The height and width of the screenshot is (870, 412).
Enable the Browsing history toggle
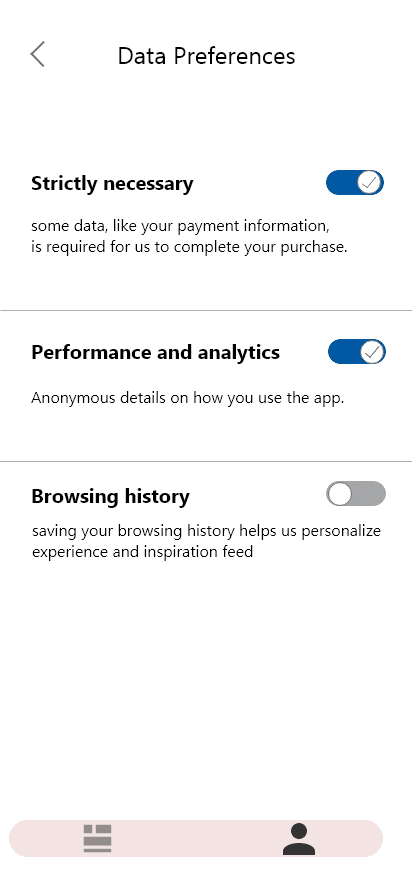(356, 494)
